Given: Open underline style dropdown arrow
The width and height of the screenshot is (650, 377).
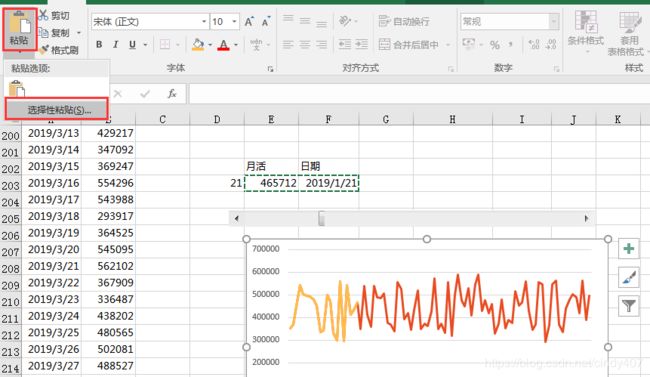Looking at the screenshot, I should pos(146,45).
